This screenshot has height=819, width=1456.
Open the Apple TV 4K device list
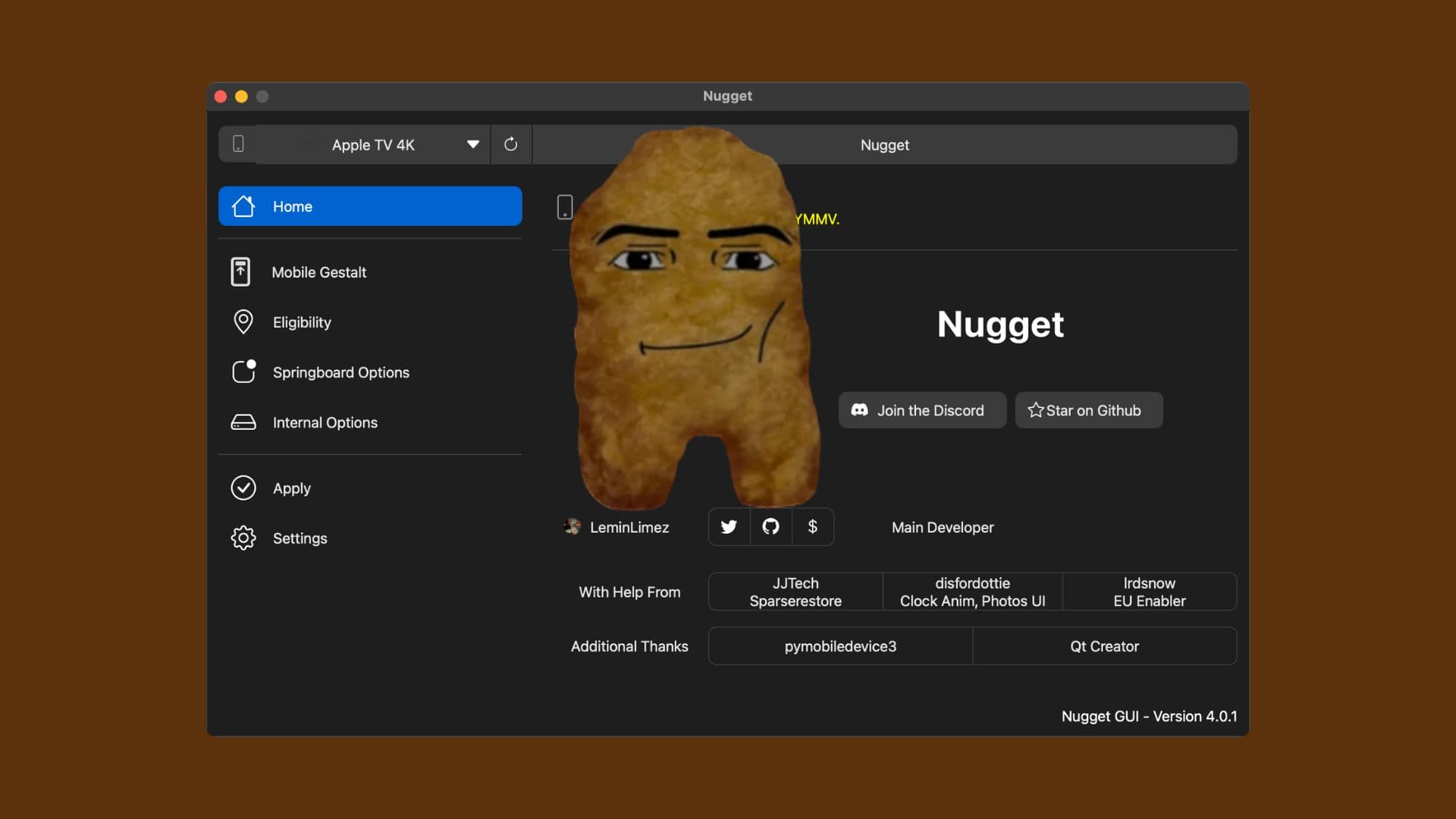point(372,144)
